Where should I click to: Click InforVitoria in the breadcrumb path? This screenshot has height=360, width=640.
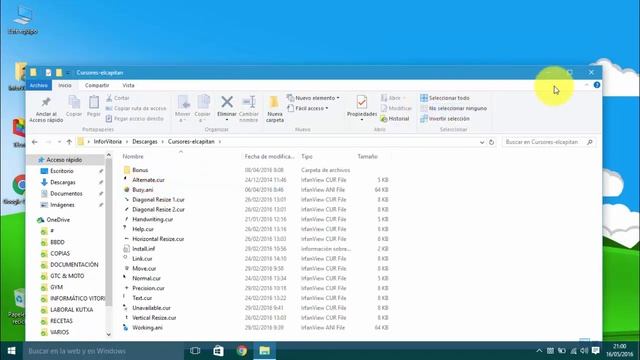[108, 142]
